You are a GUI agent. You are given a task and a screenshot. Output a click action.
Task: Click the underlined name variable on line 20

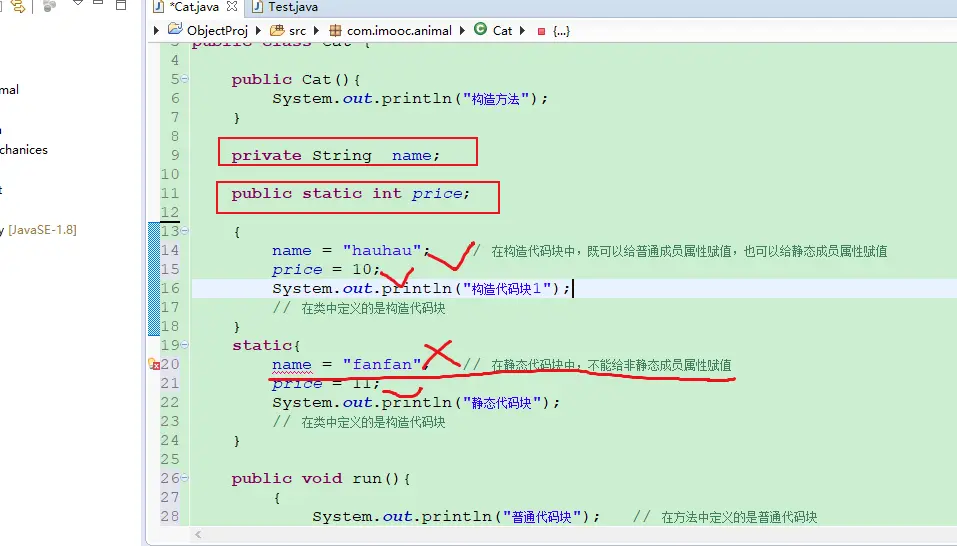pyautogui.click(x=292, y=365)
